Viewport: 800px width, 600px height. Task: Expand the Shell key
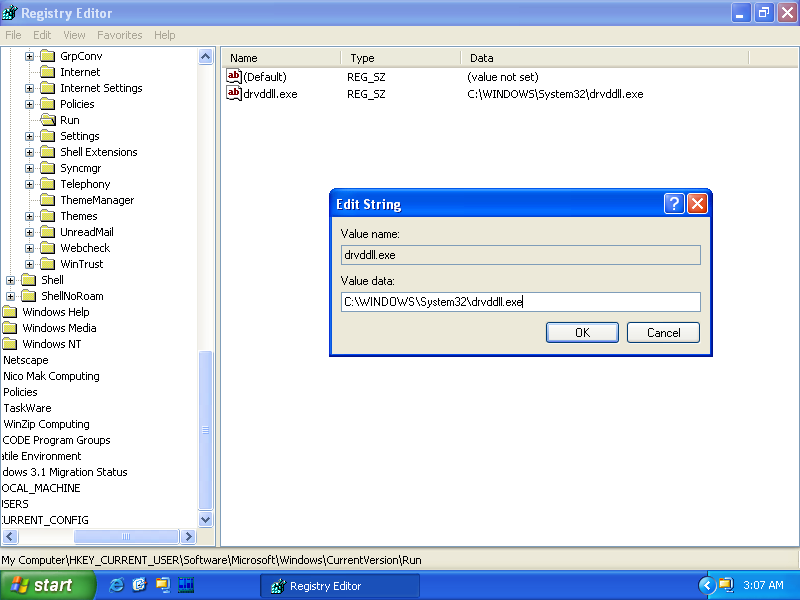click(10, 280)
